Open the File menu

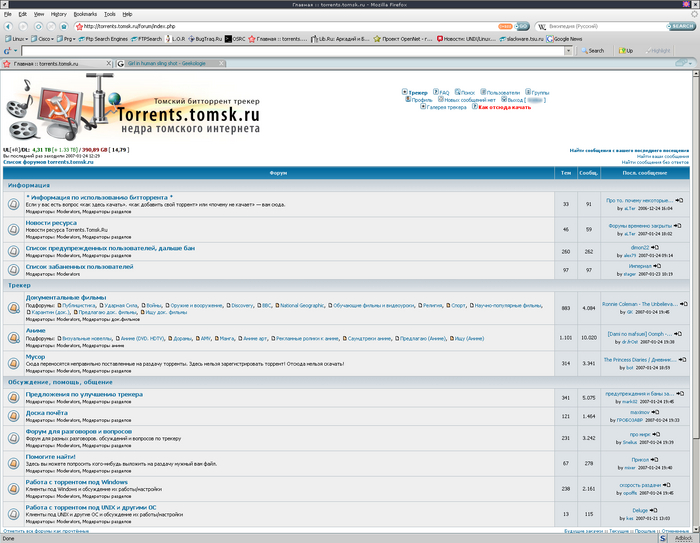[x=8, y=14]
